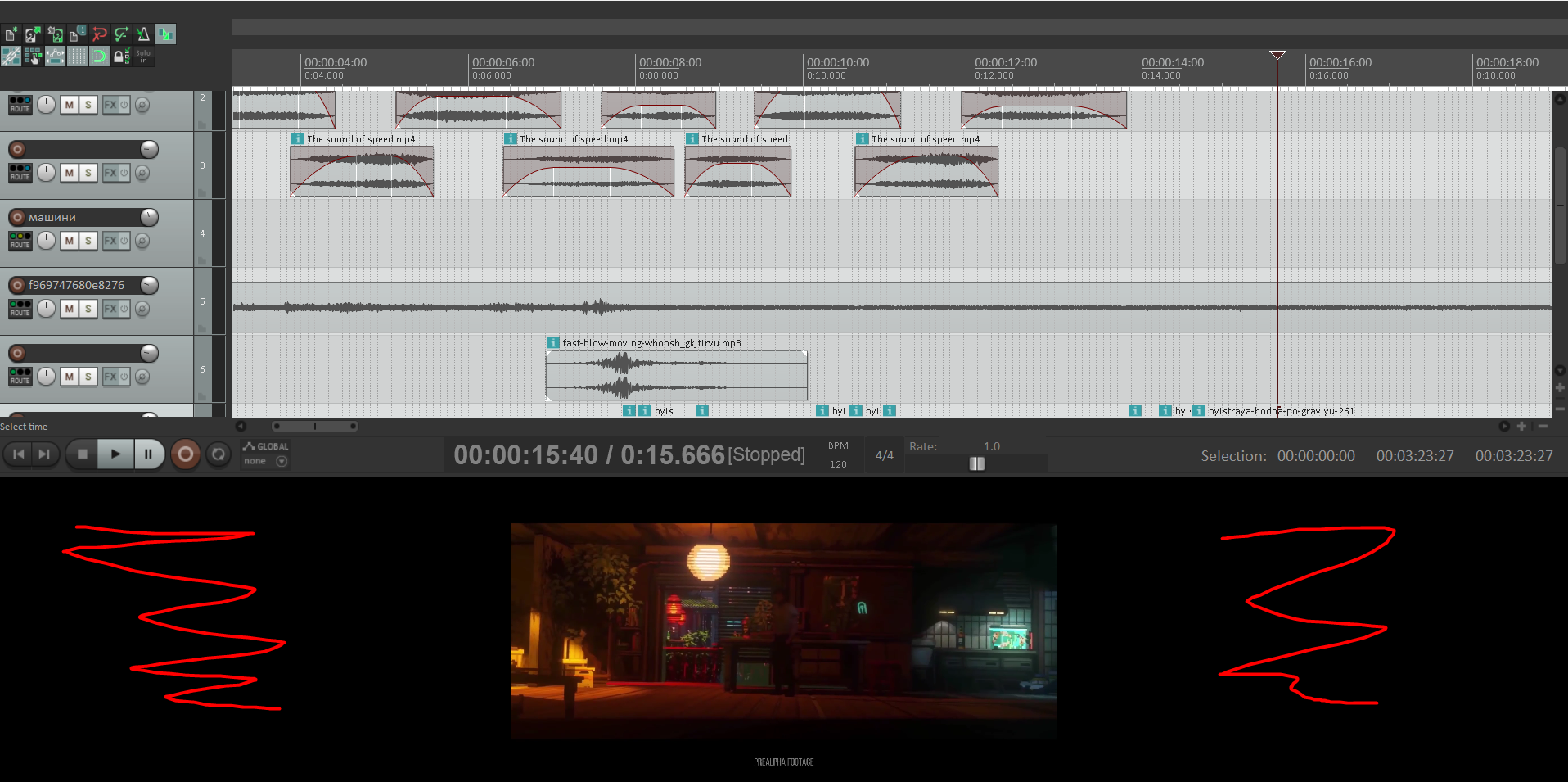The width and height of the screenshot is (1568, 782).
Task: Toggle the repeat loop button
Action: (x=219, y=454)
